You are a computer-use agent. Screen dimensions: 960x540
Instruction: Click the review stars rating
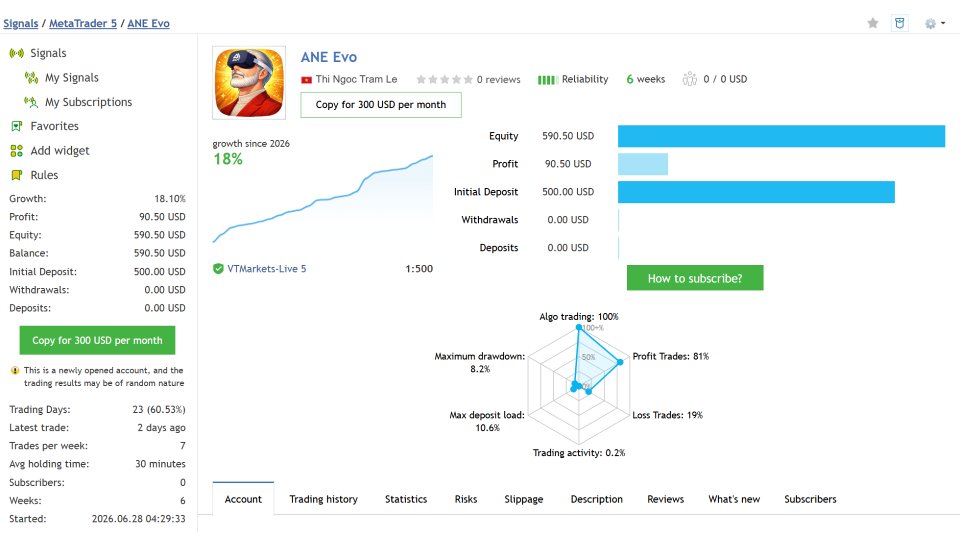click(x=444, y=80)
